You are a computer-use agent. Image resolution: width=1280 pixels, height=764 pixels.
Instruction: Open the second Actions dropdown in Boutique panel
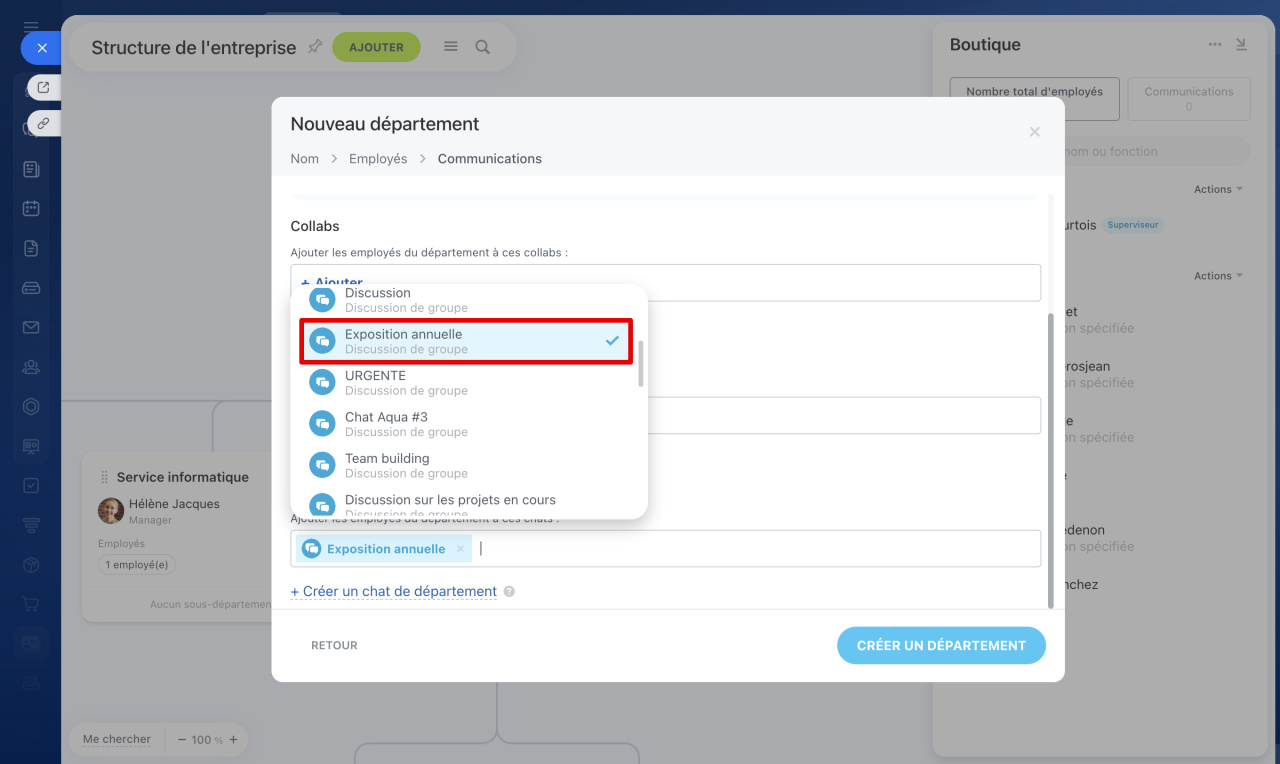click(x=1218, y=276)
